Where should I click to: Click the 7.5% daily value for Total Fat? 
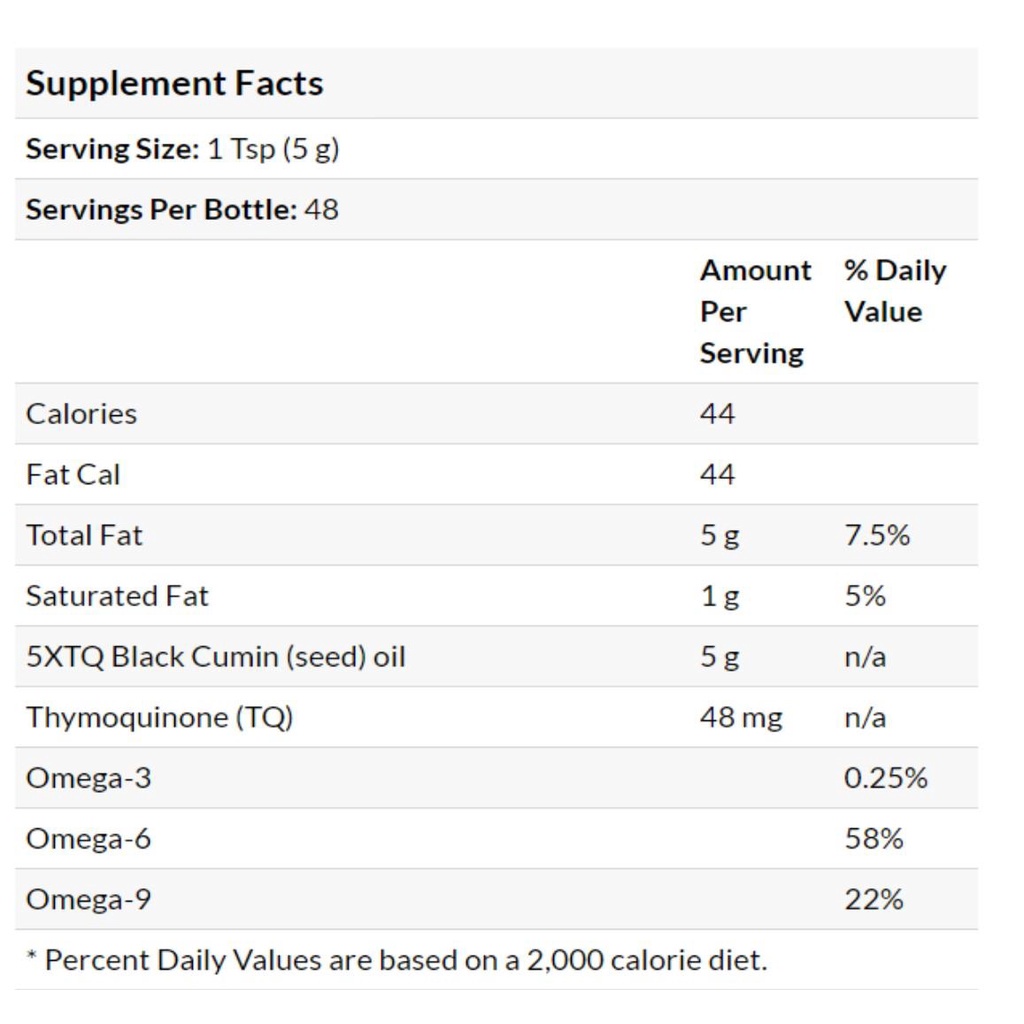(876, 535)
